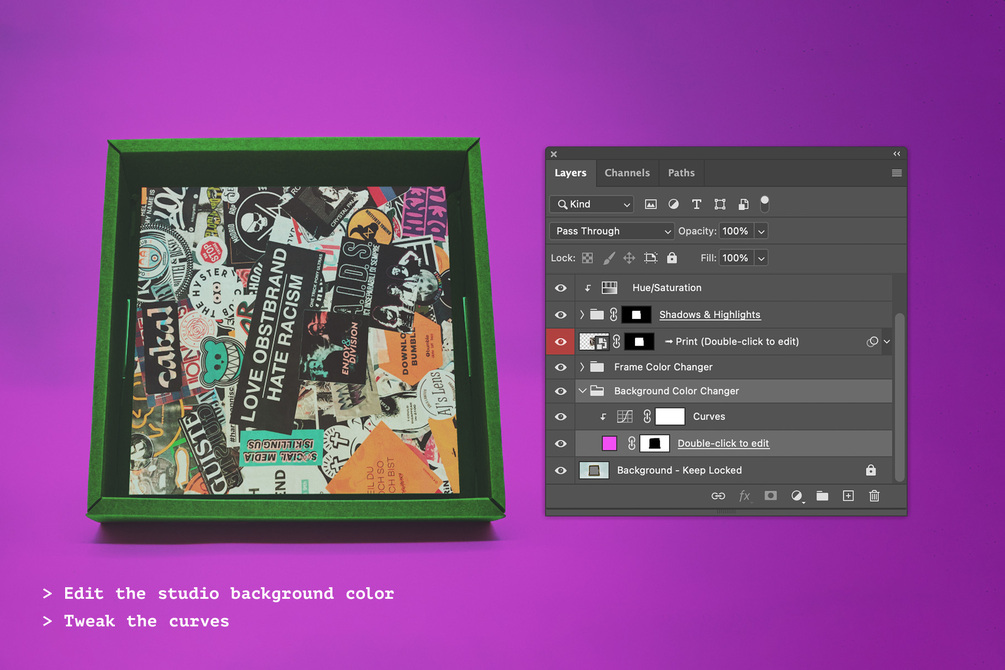The image size is (1005, 670).
Task: Click the Opacity 100% value field
Action: 736,231
